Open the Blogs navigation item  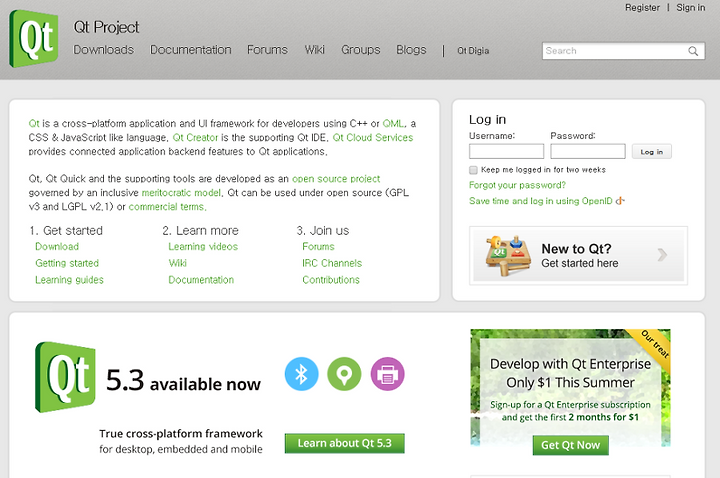tap(411, 50)
